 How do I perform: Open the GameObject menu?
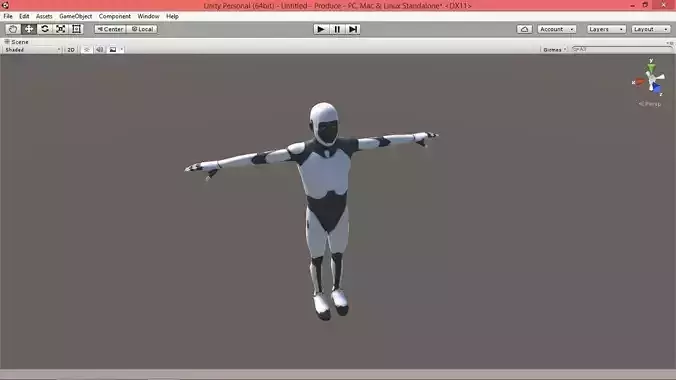click(75, 16)
